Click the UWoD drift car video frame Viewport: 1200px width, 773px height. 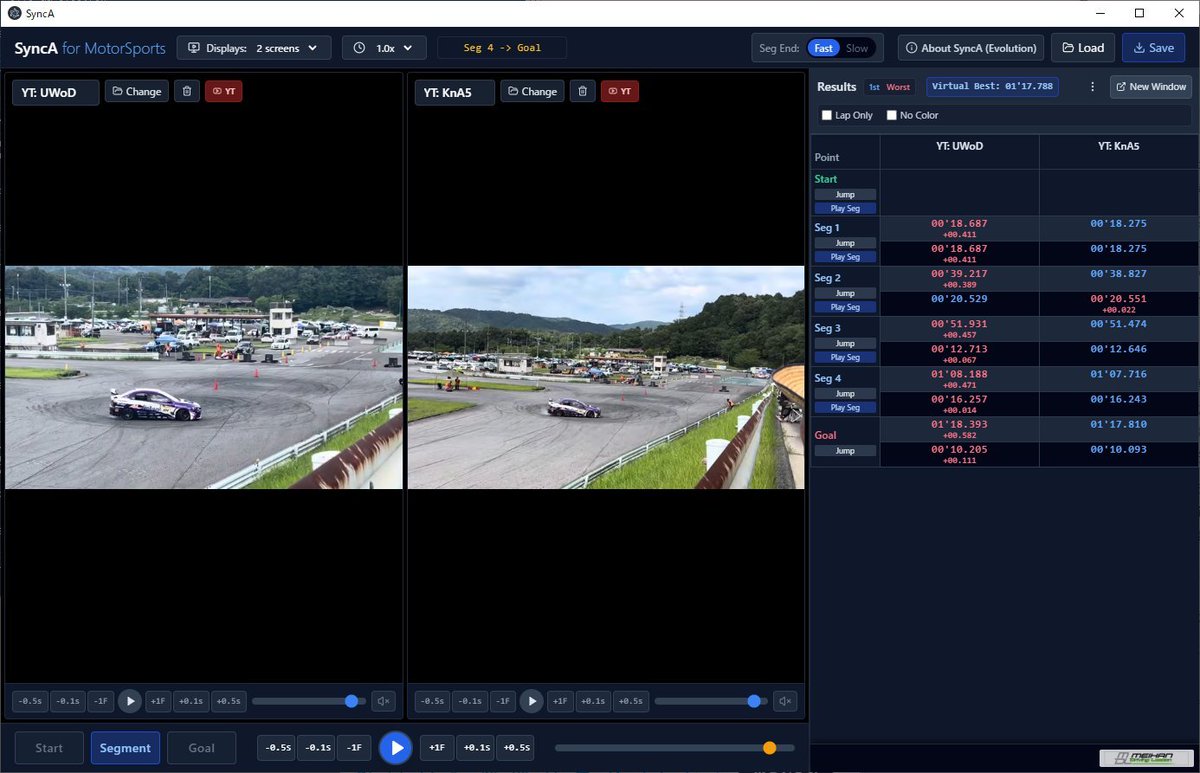[x=204, y=377]
